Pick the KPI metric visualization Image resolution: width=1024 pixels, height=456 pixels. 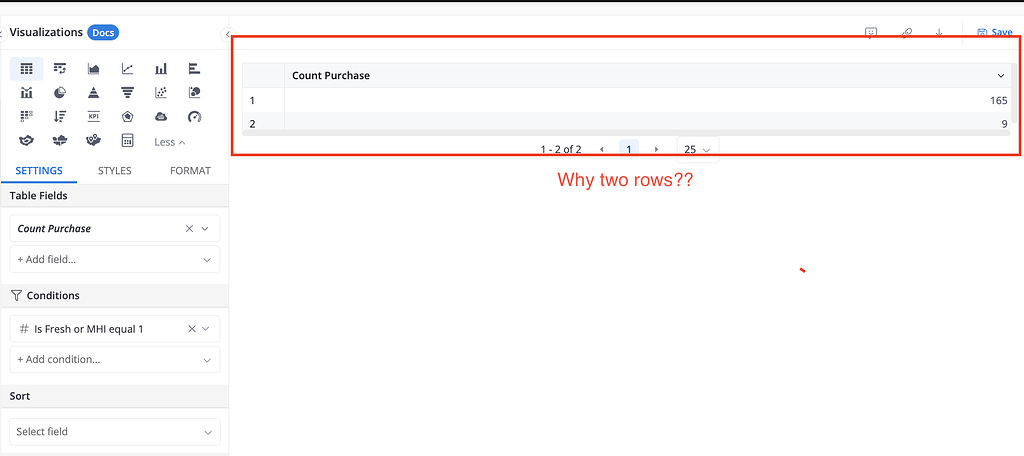[93, 116]
